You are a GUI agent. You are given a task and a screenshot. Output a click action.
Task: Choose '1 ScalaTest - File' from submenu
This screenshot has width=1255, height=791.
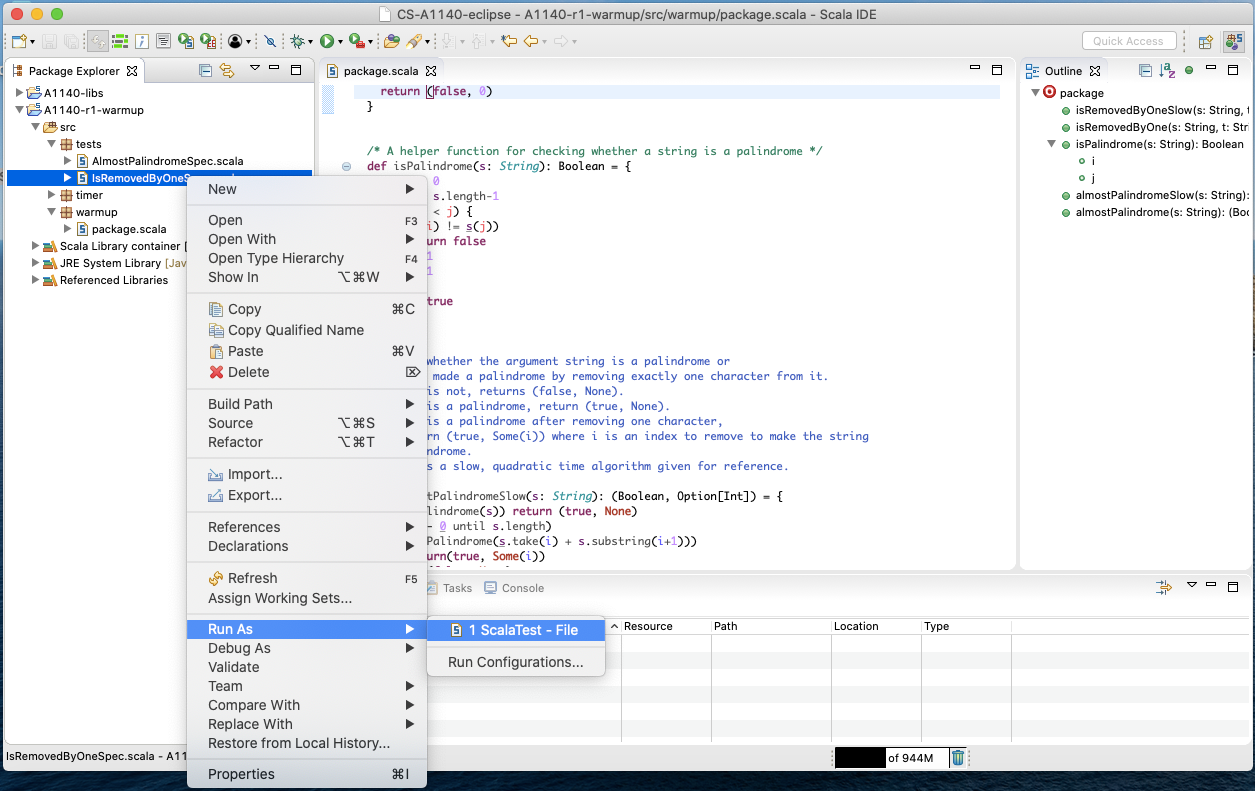click(523, 630)
